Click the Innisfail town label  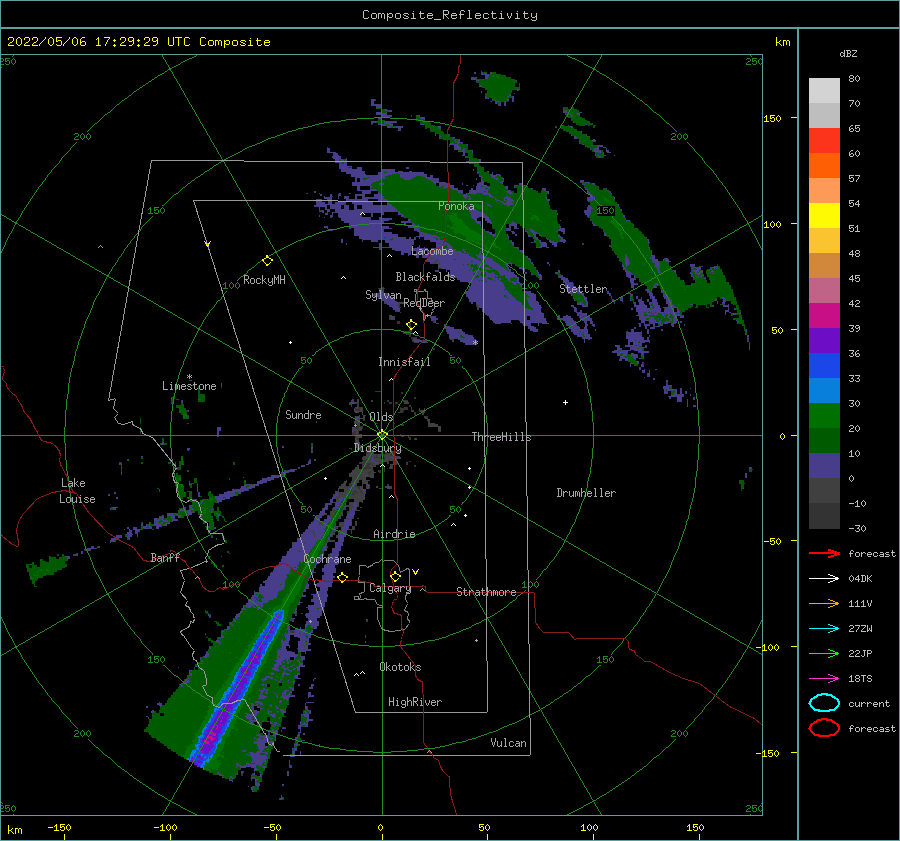coord(404,362)
